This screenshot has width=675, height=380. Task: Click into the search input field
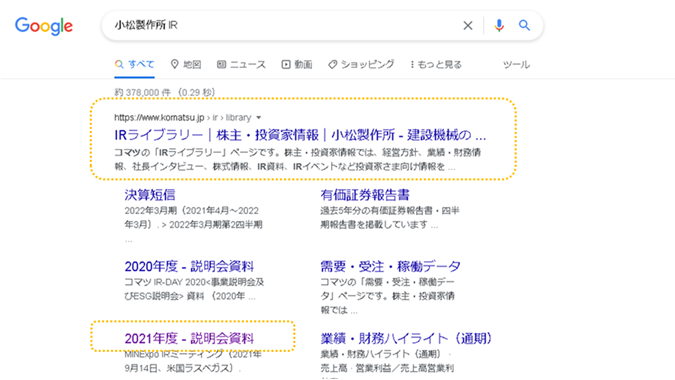284,25
